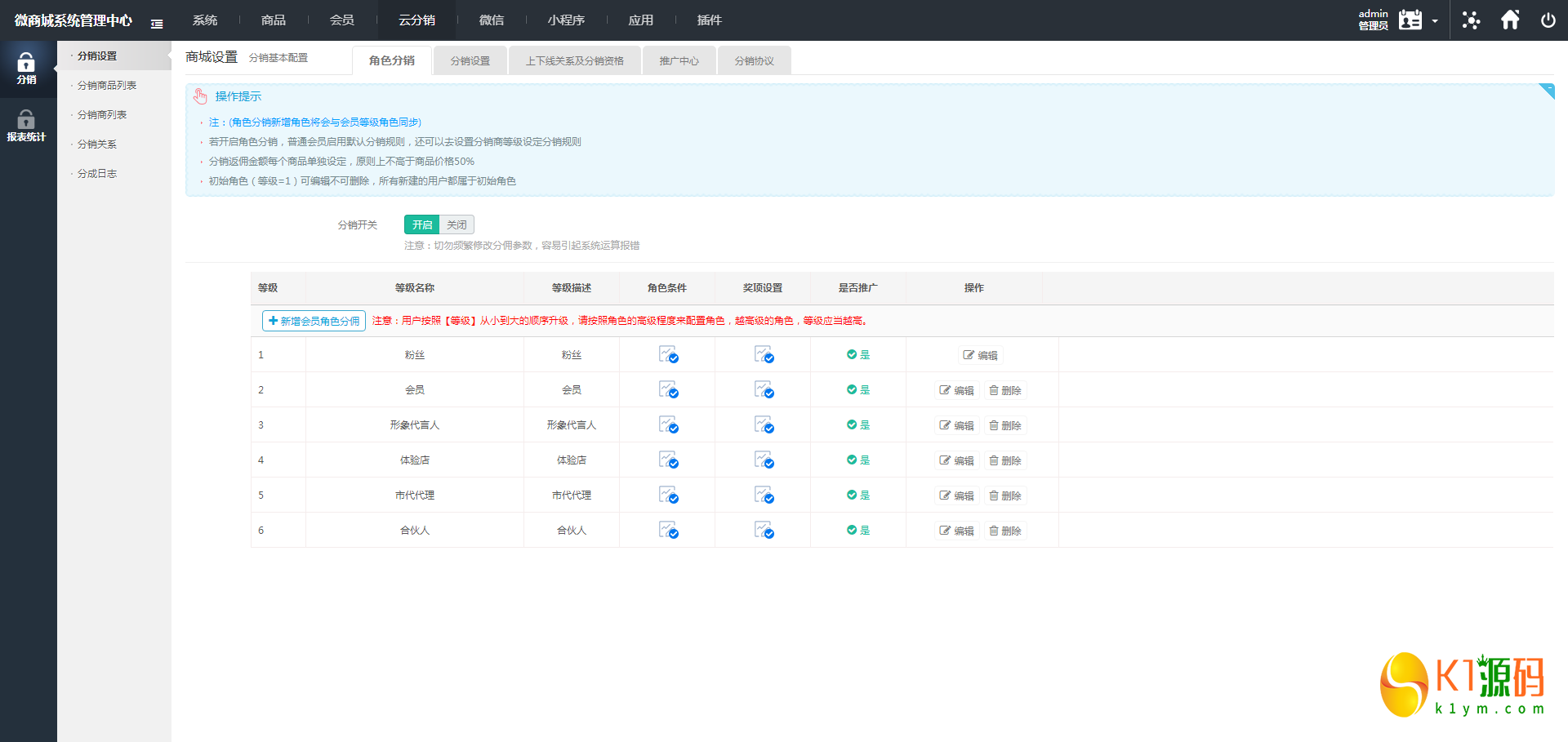Turn distribution switch to 关闭

(x=457, y=224)
